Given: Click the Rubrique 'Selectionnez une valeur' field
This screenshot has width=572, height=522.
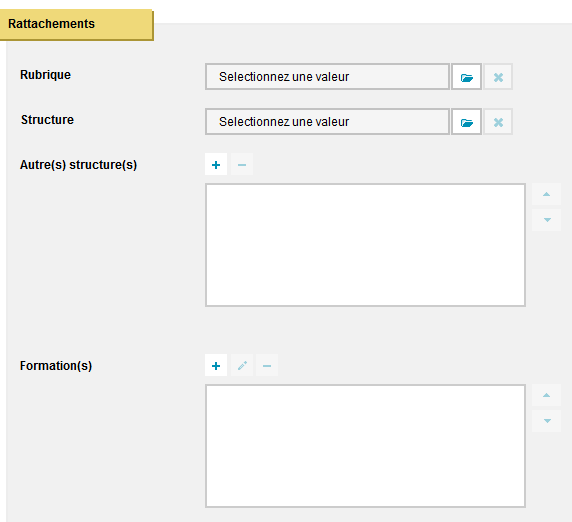Looking at the screenshot, I should (327, 77).
